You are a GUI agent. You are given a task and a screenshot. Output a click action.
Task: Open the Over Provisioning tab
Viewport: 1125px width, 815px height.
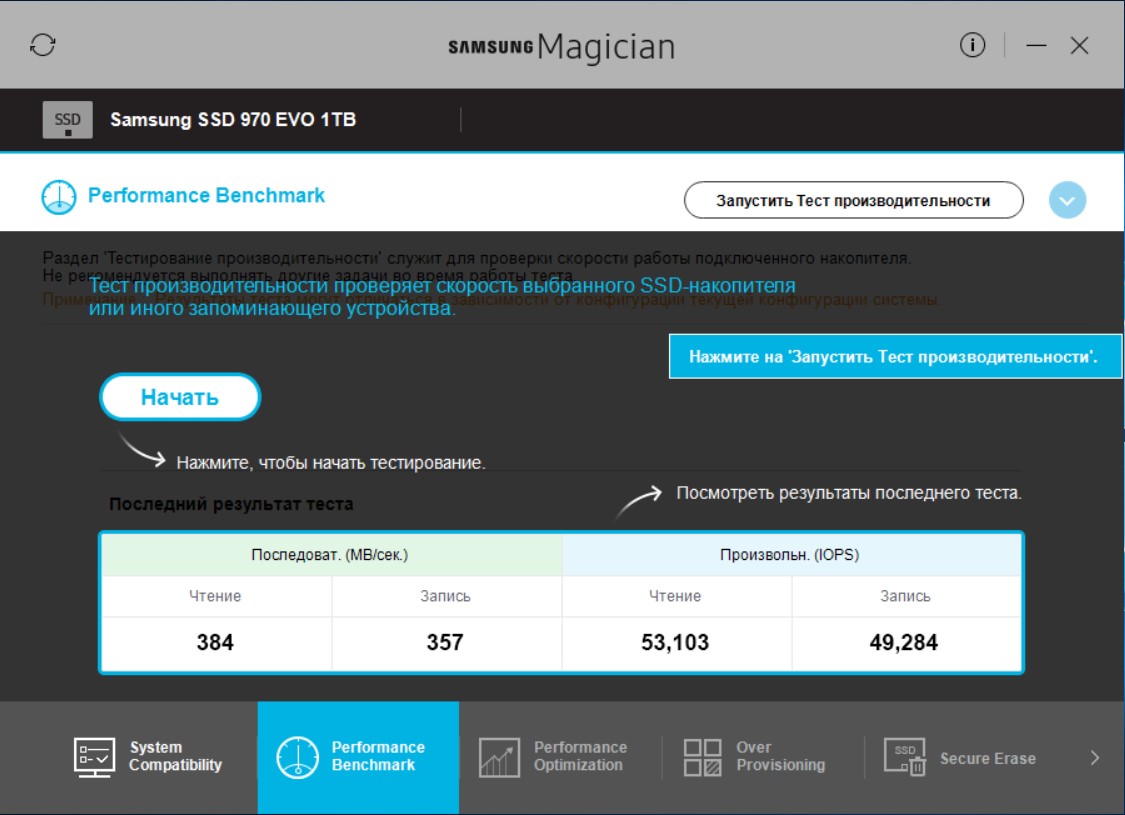click(762, 757)
